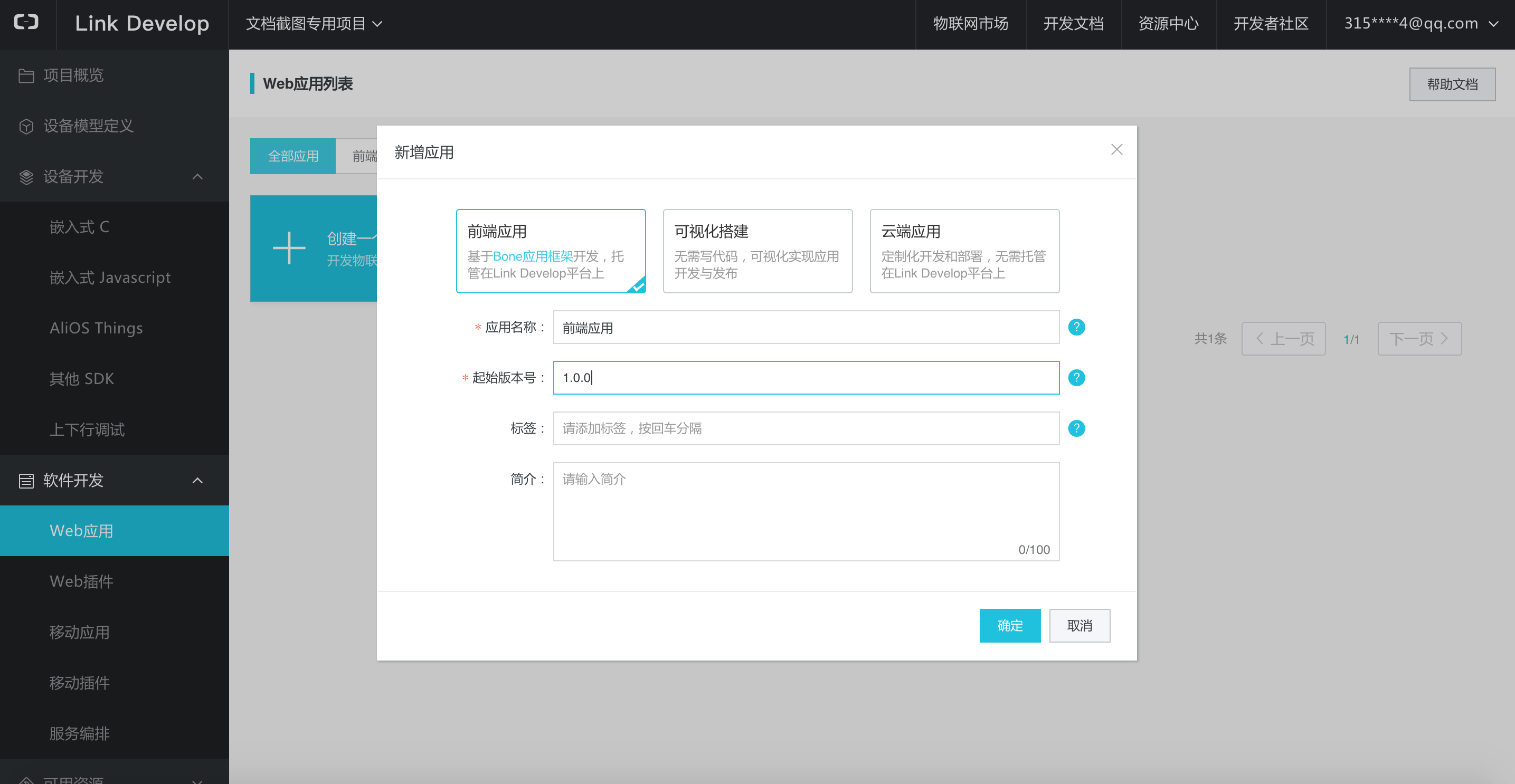Select the 前端应用 type card
1515x784 pixels.
[x=551, y=251]
